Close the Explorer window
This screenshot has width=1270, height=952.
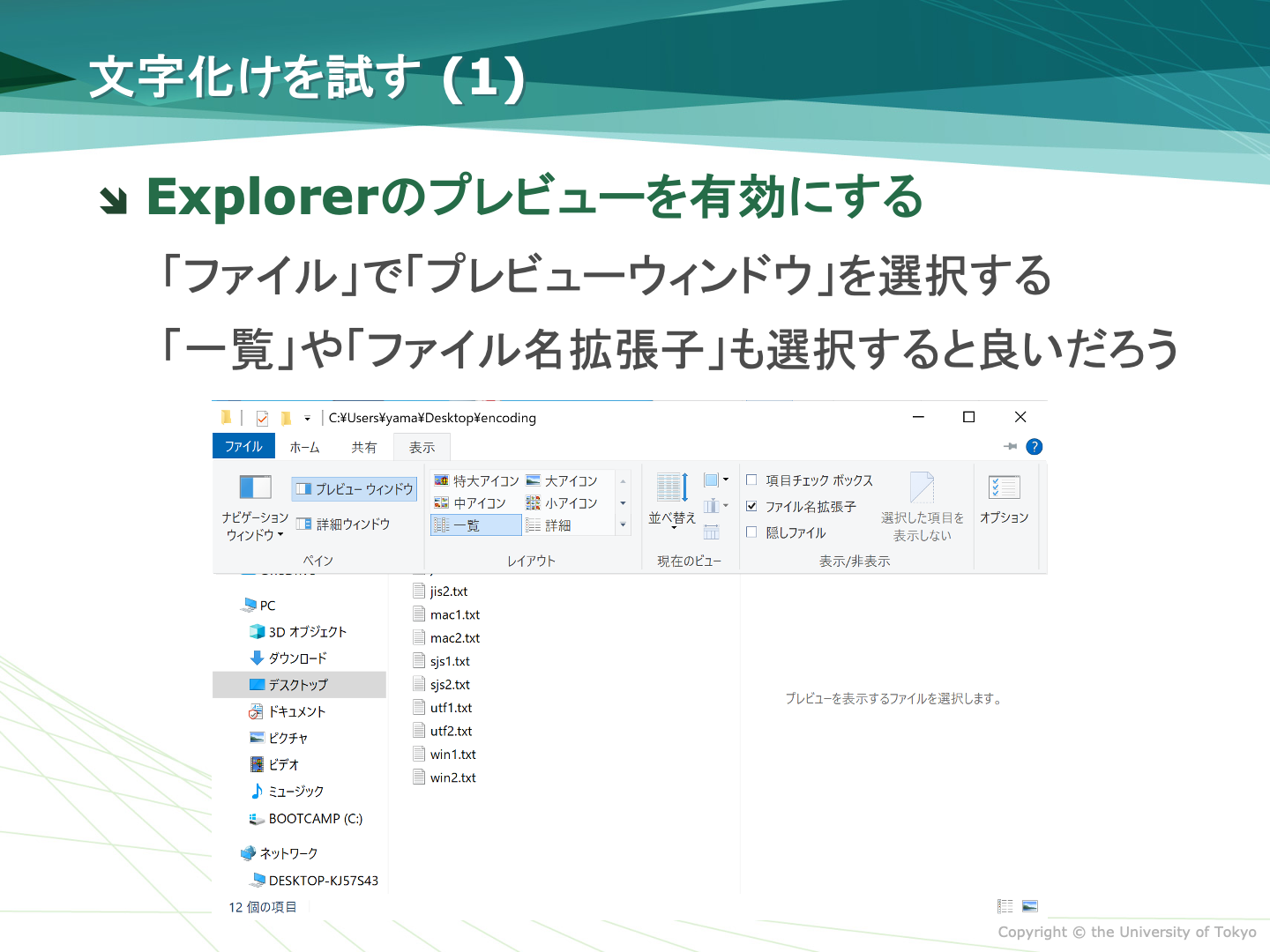pyautogui.click(x=1020, y=417)
